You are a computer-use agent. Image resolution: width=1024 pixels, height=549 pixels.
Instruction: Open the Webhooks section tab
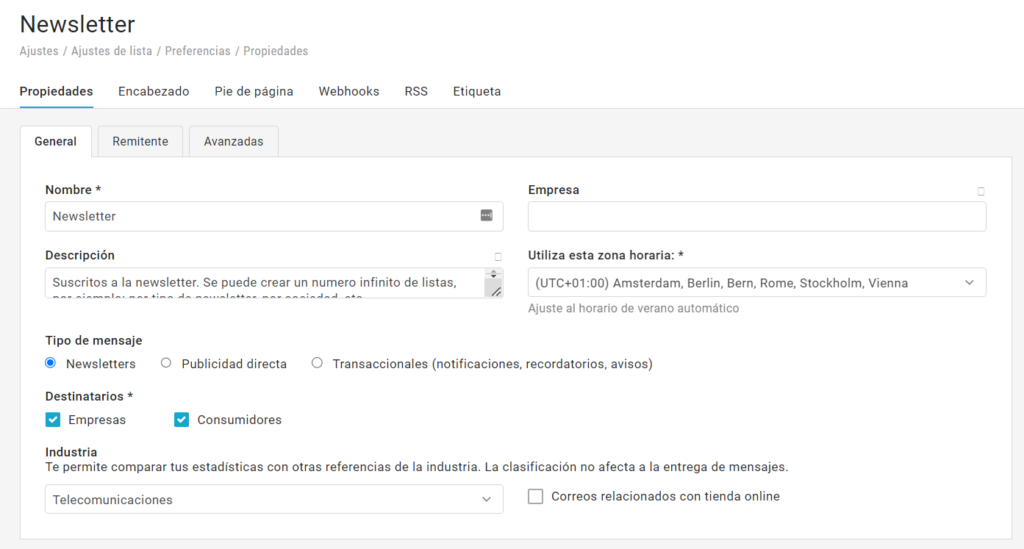coord(349,91)
